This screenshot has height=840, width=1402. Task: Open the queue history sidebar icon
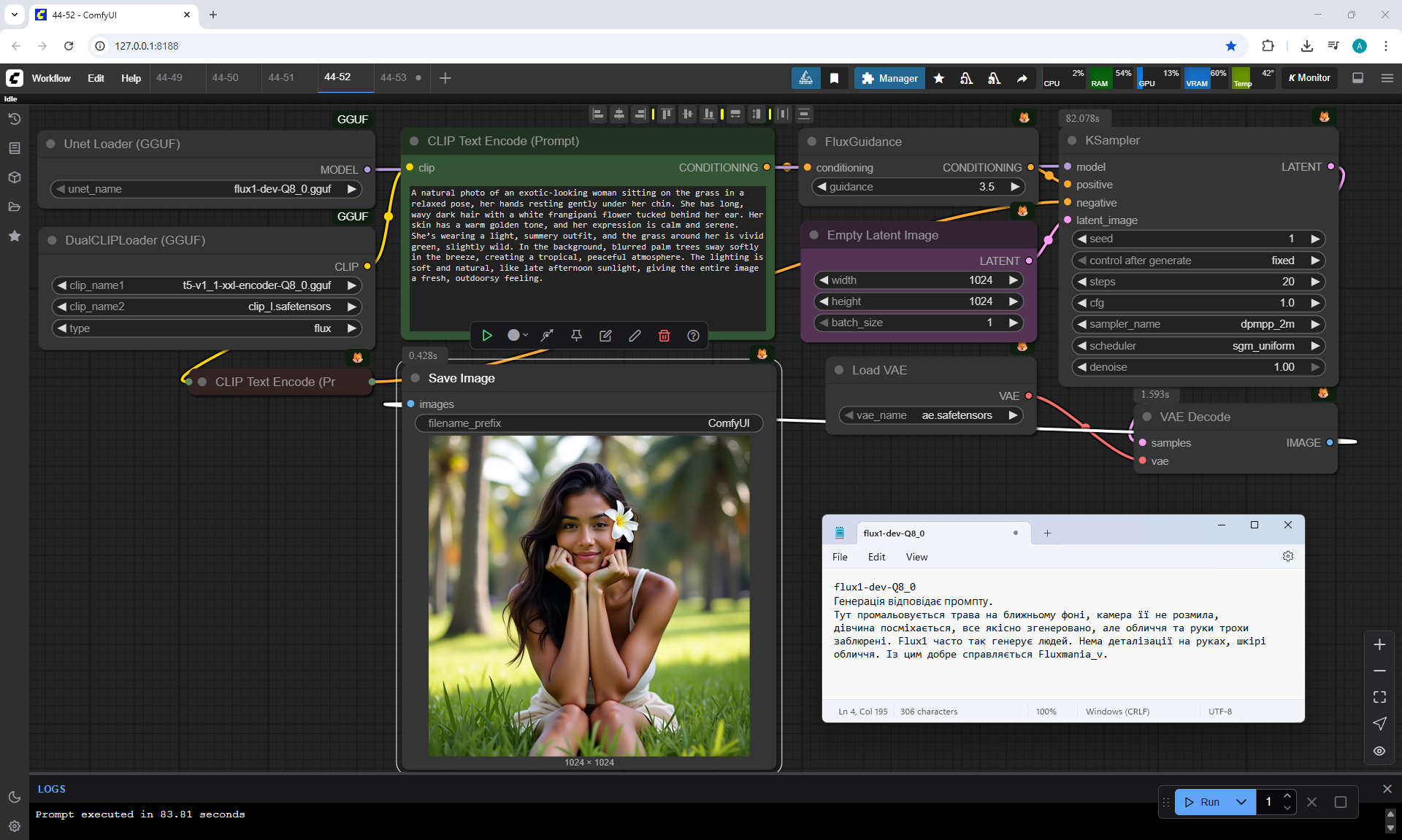pos(15,119)
